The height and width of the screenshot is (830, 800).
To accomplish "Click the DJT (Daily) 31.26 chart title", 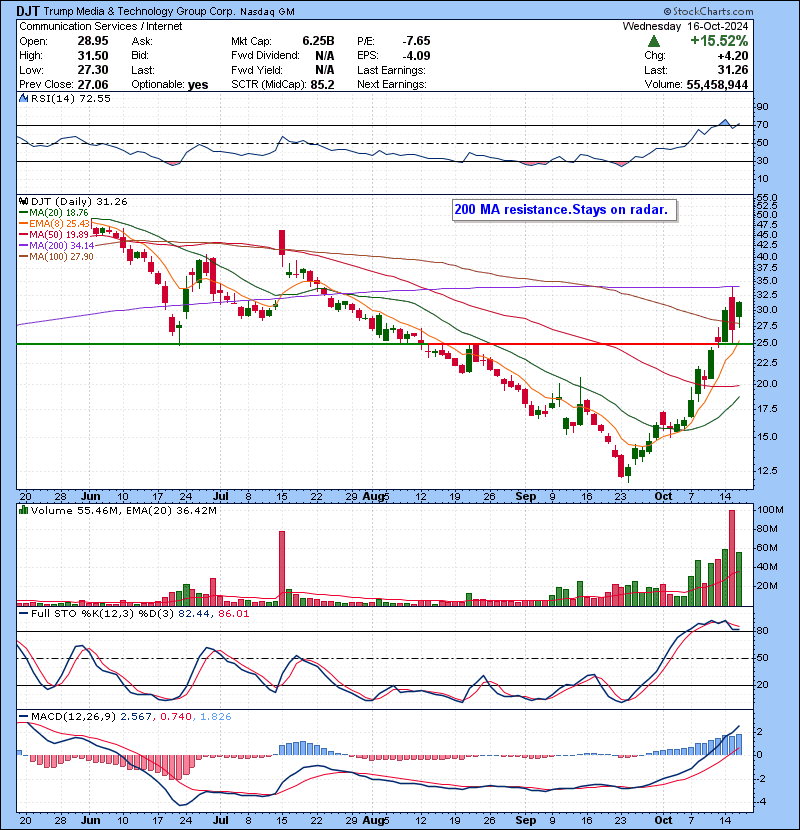I will tap(79, 202).
